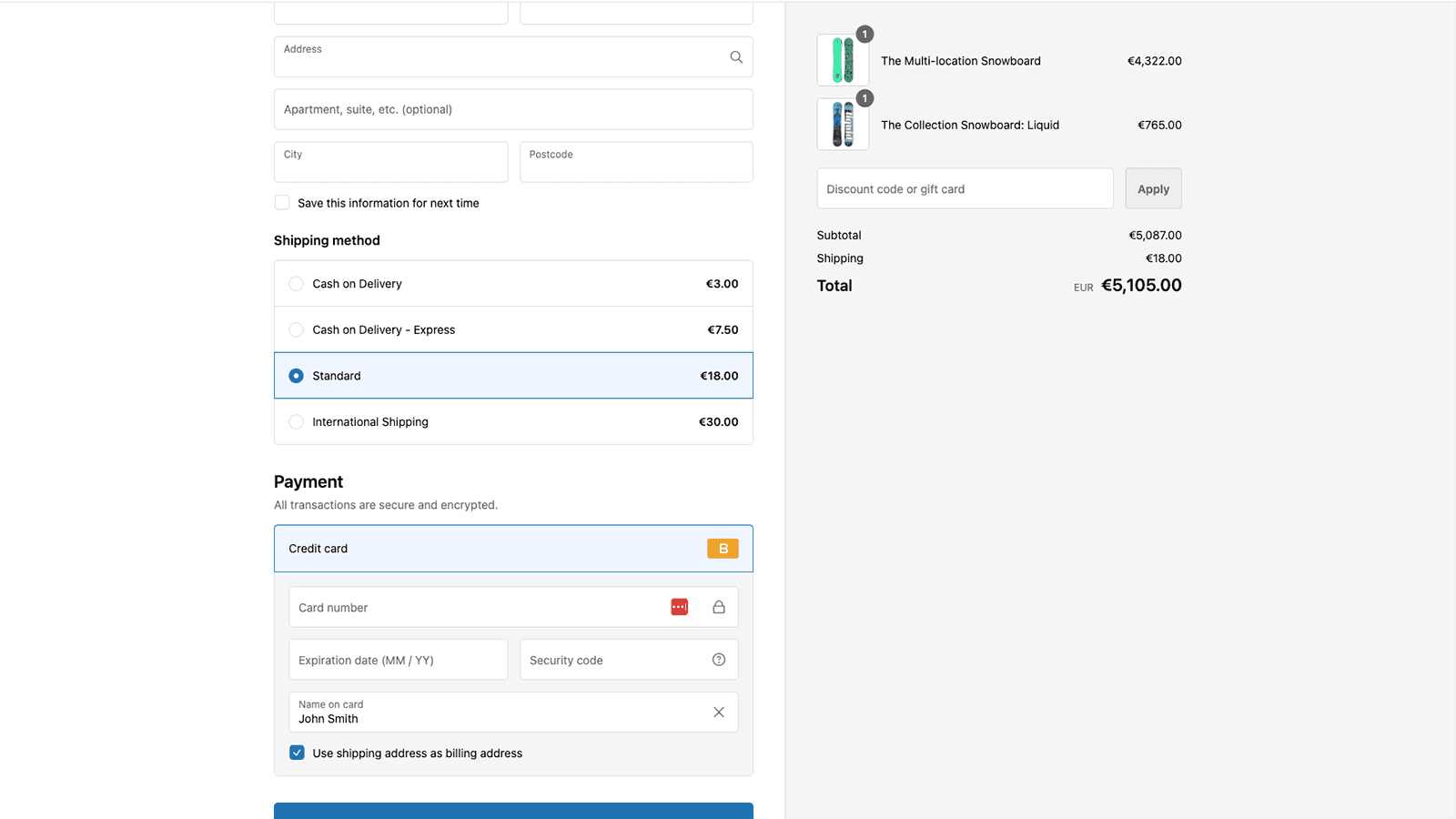
Task: Click the Expiration date field
Action: [398, 660]
